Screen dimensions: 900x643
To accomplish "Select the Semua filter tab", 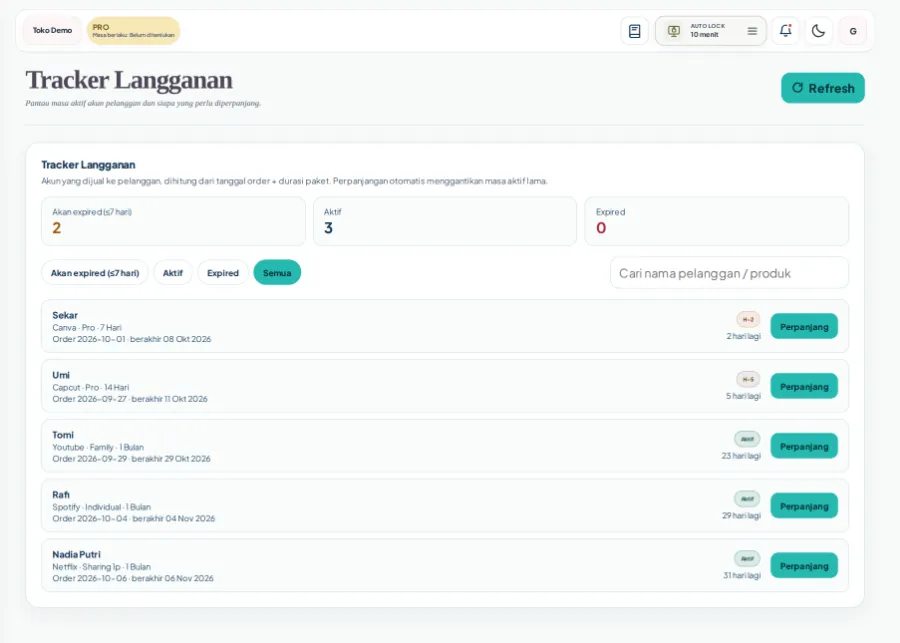I will point(277,273).
